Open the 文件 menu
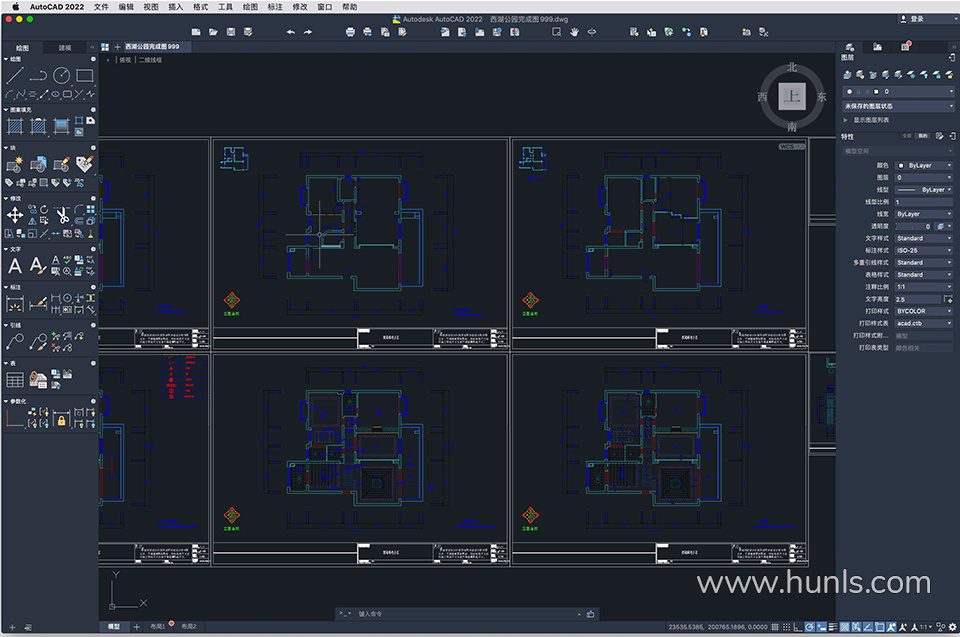 102,7
